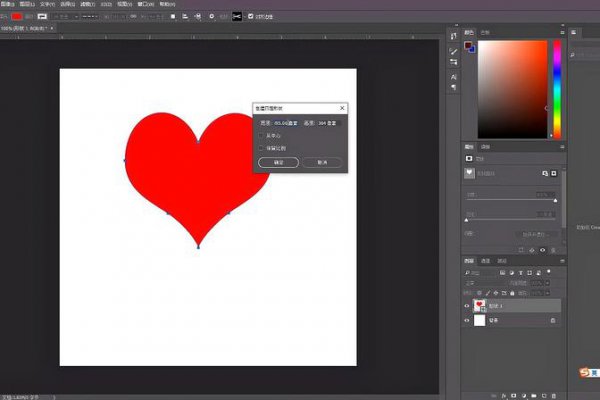Viewport: 600px width, 400px height.
Task: Switch to the Swatches tab beside Color
Action: point(485,33)
